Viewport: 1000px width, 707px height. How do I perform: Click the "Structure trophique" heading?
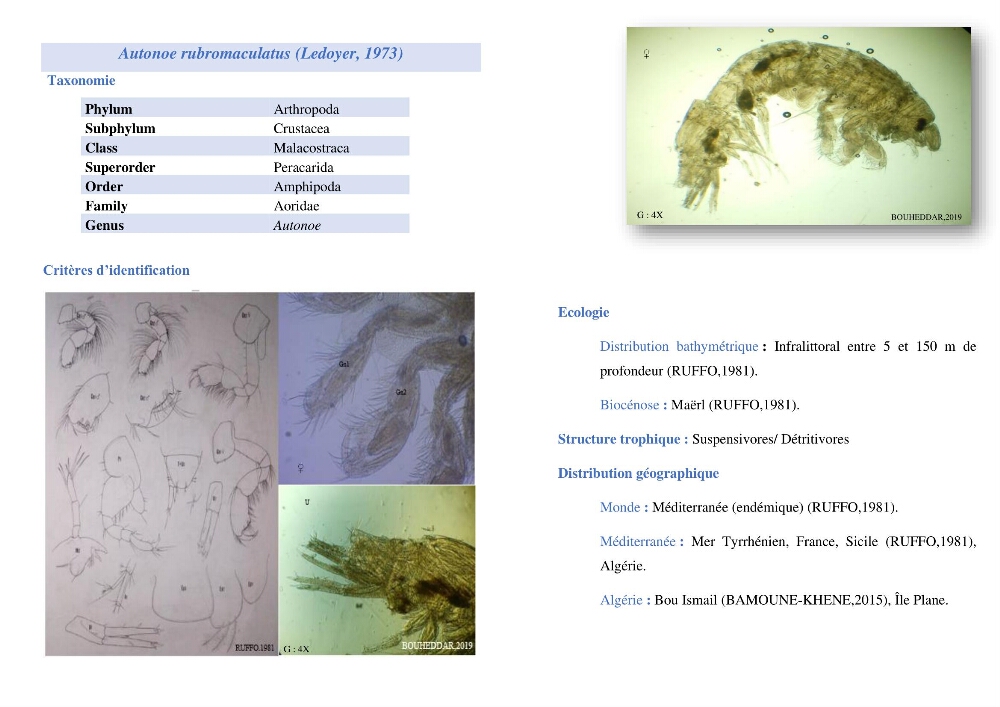pos(619,439)
